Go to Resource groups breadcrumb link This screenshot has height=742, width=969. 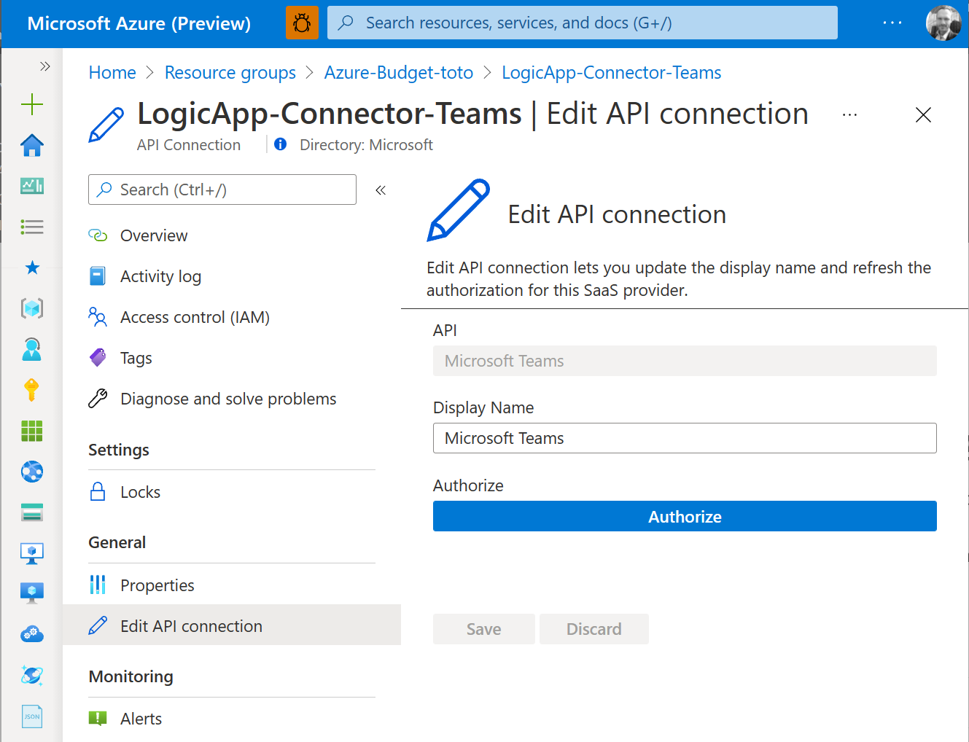(x=230, y=72)
